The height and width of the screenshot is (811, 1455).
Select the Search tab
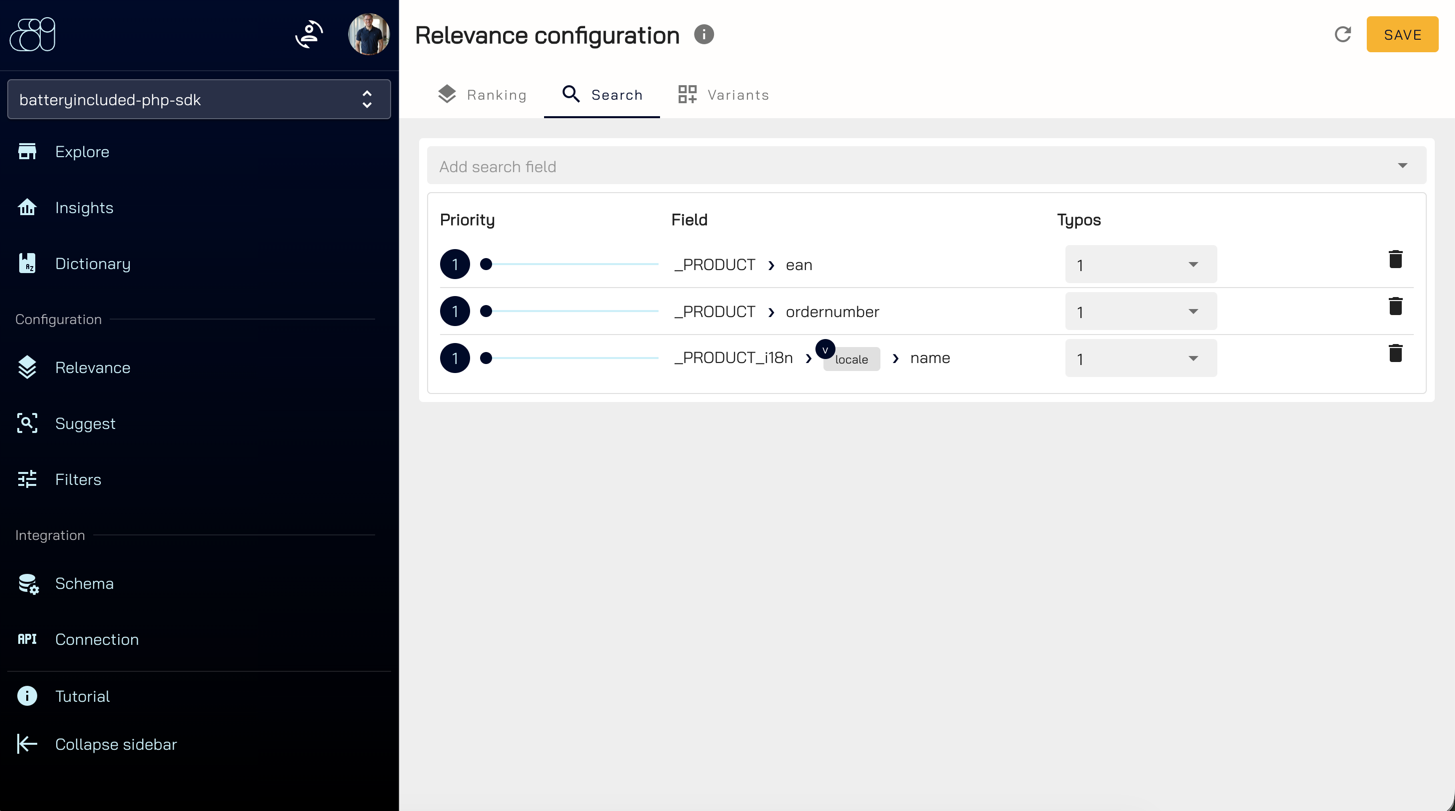[x=602, y=95]
